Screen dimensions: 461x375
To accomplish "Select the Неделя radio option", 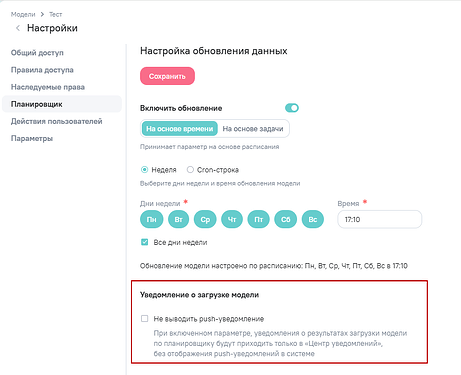I will tap(144, 170).
